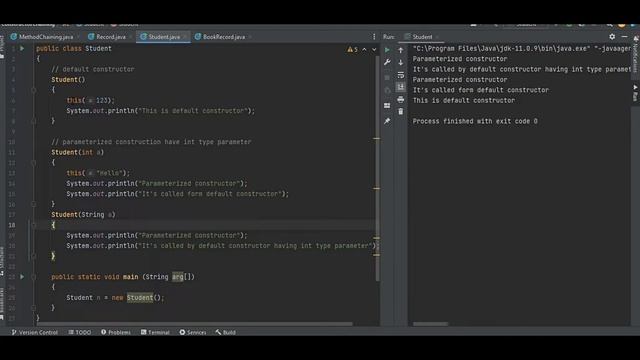Clear console with trash icon
The image size is (640, 360).
[x=400, y=111]
